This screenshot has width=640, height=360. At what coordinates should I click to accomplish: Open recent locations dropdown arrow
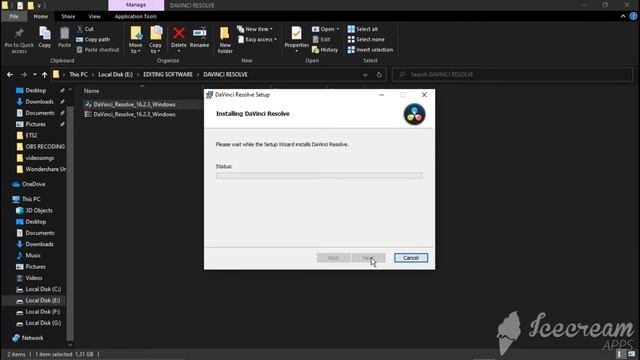point(35,75)
